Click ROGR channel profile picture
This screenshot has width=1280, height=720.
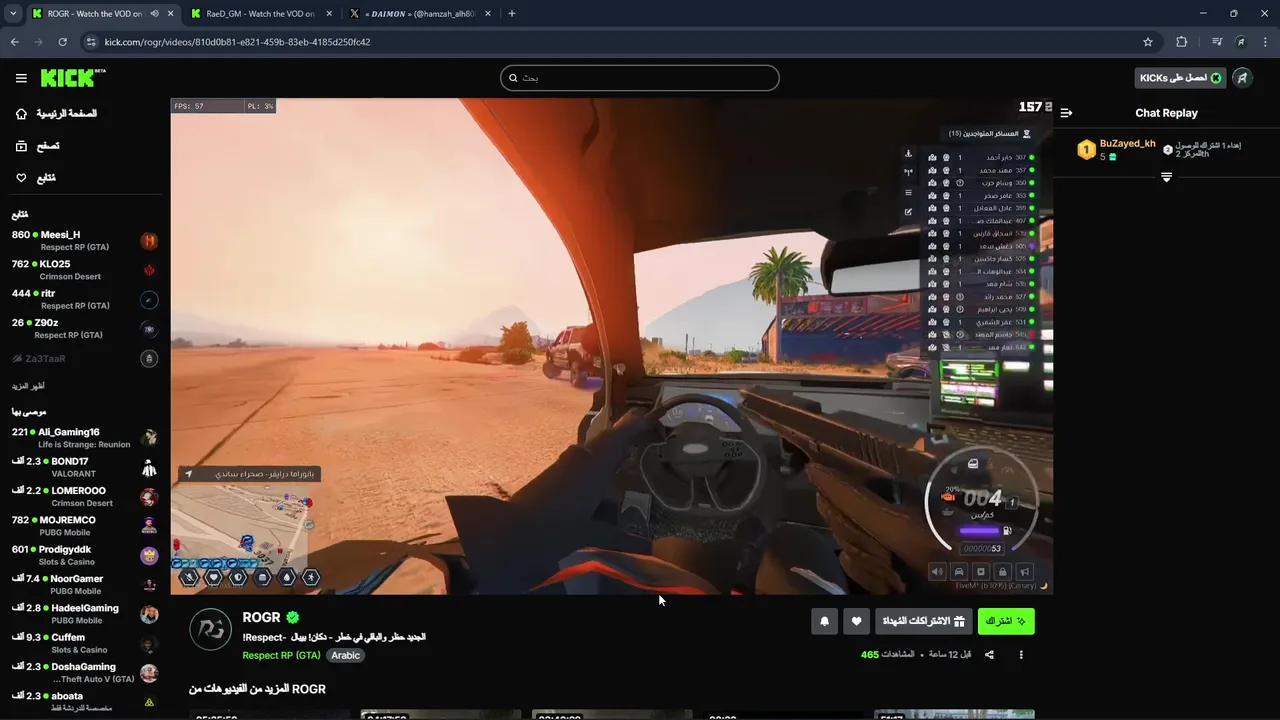pyautogui.click(x=210, y=630)
